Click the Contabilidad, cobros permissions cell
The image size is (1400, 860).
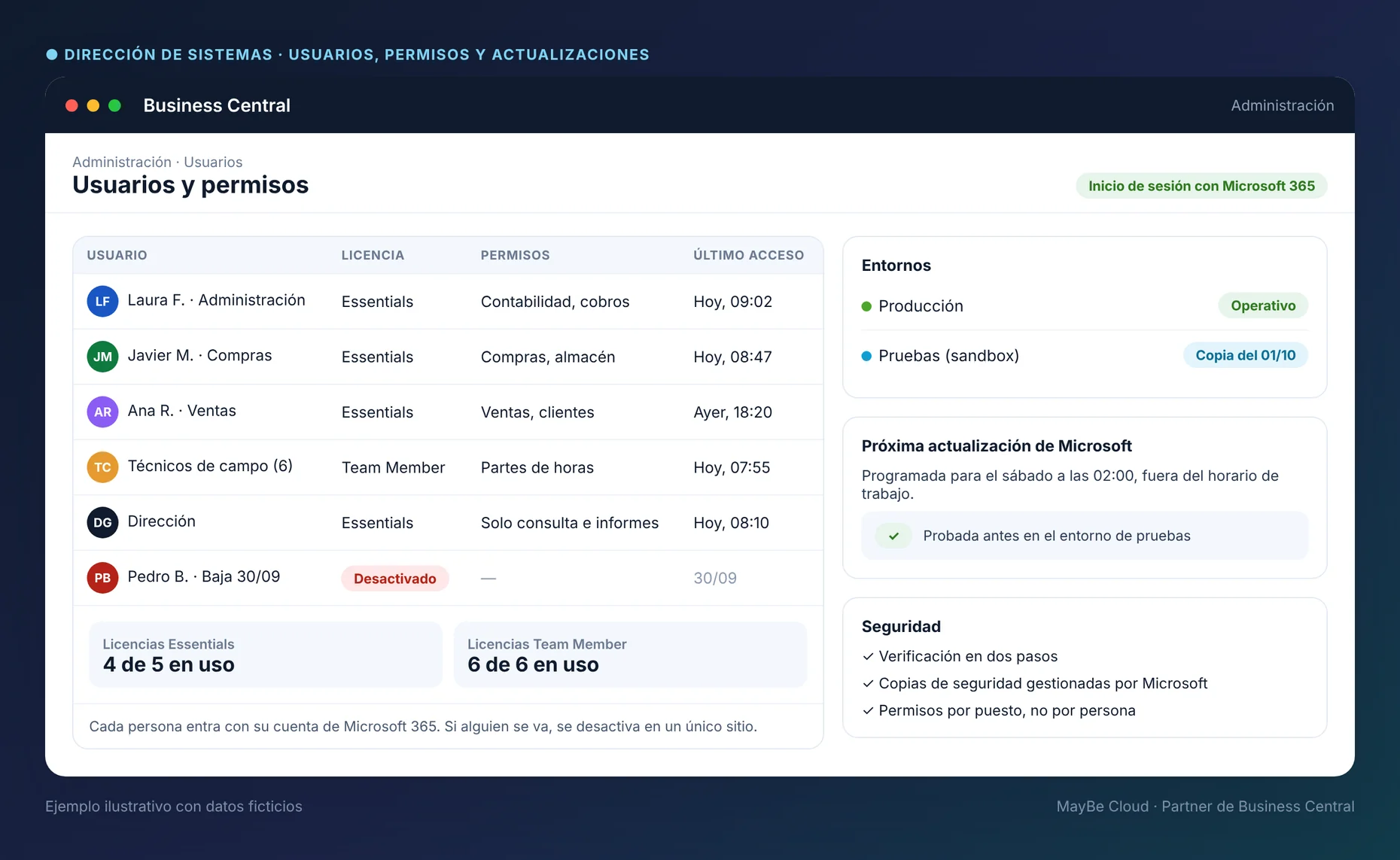click(x=555, y=302)
